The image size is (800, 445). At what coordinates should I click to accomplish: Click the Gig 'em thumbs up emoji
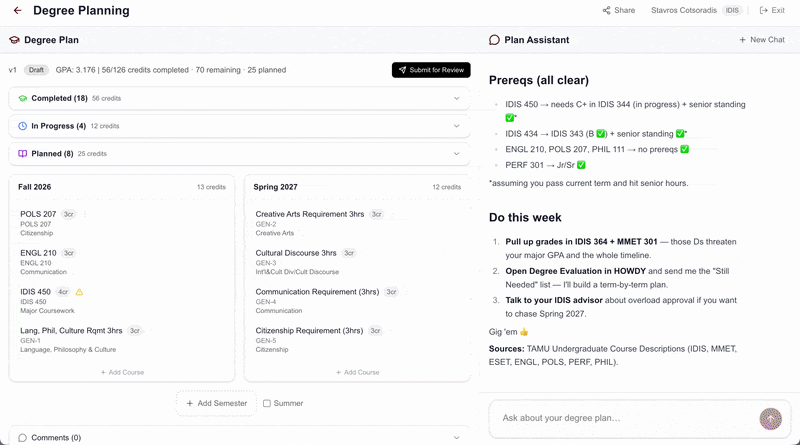[524, 332]
